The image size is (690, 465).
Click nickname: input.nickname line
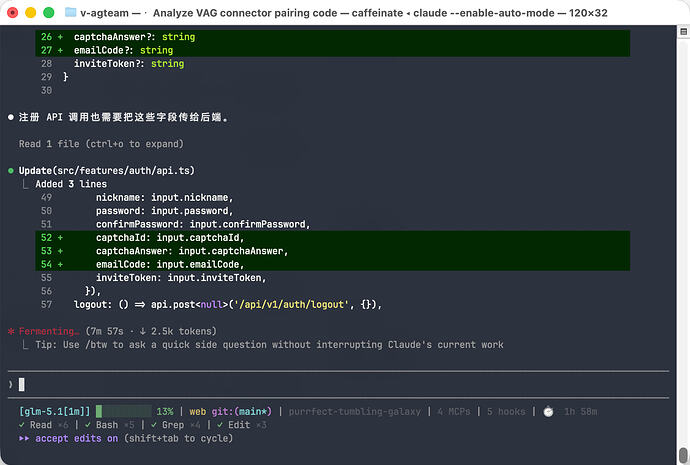pos(165,198)
